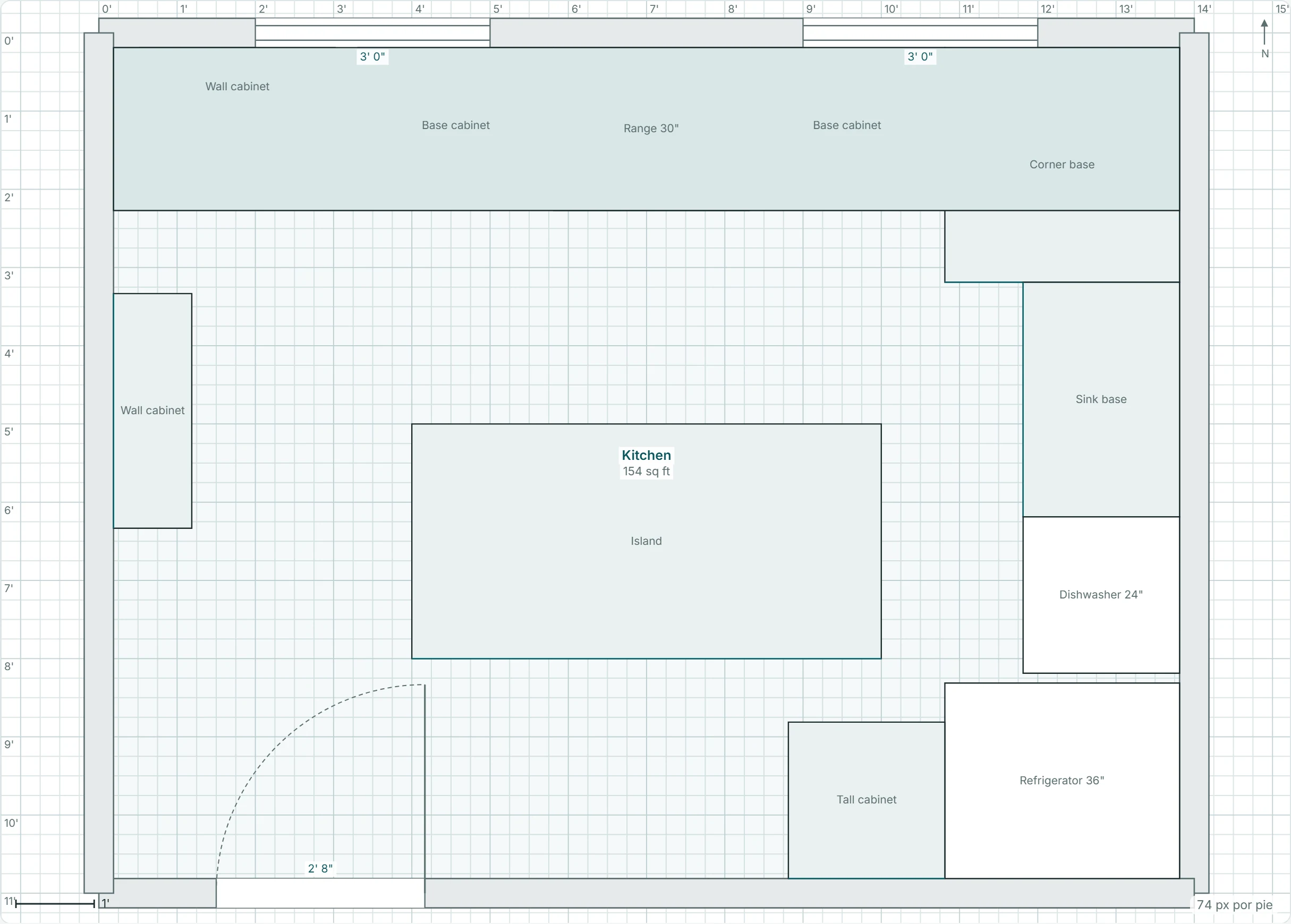
Task: Select the Refrigerator 36" appliance box
Action: (1061, 781)
